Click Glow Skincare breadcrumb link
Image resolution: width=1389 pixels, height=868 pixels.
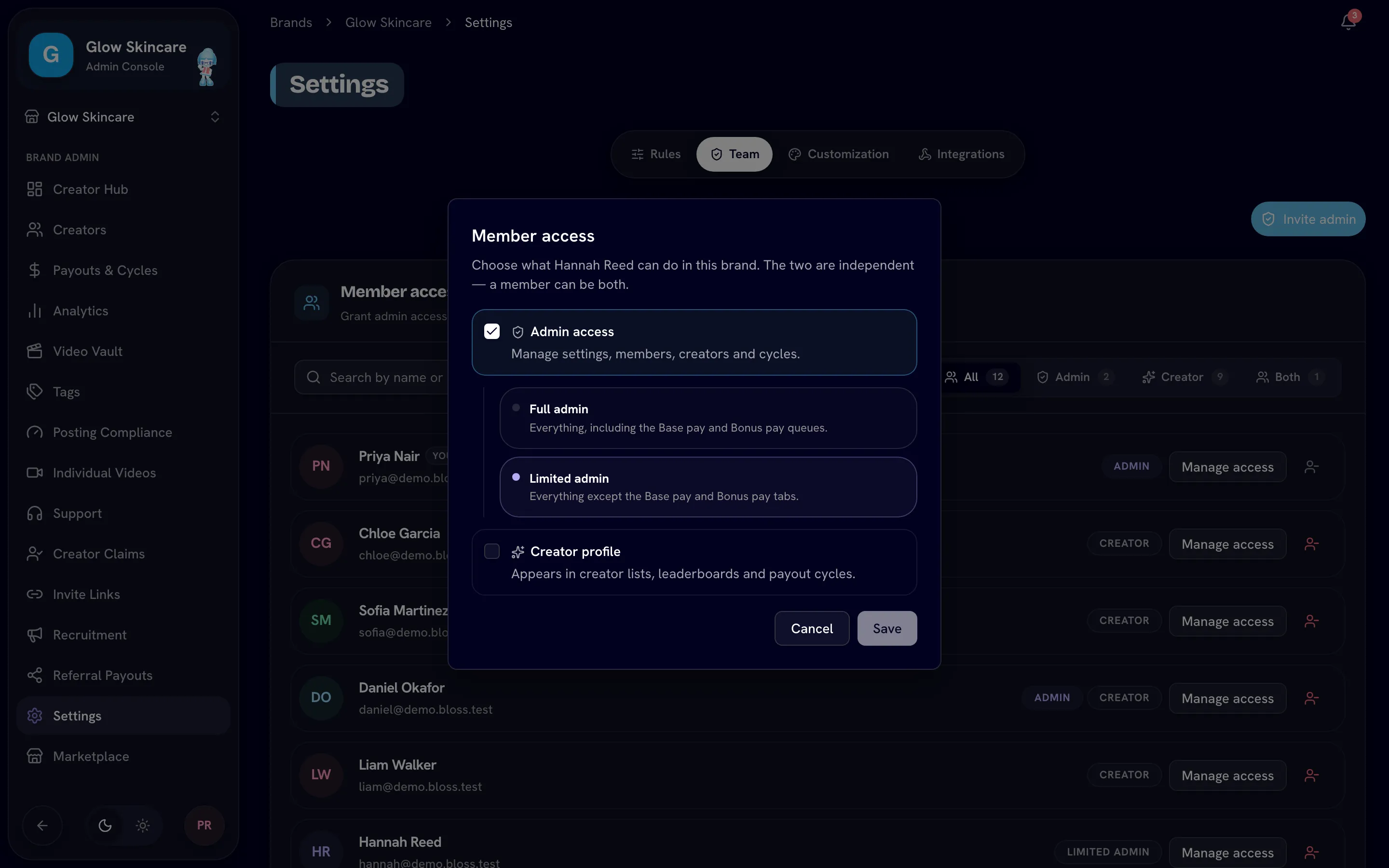point(389,22)
